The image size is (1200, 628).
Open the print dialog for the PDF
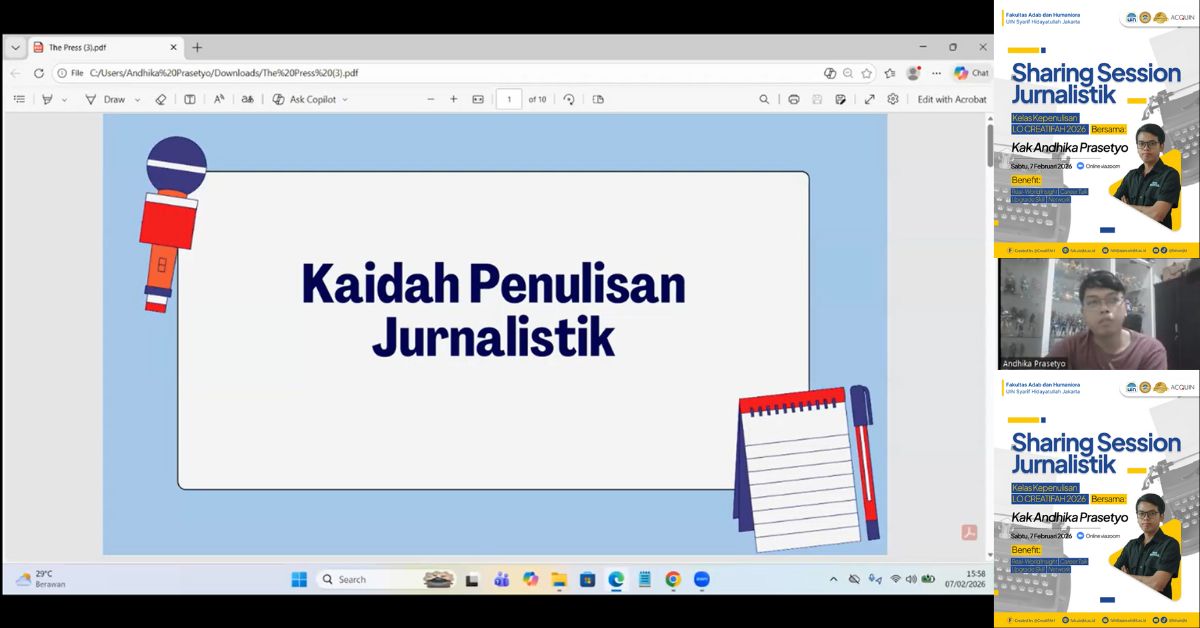coord(793,99)
